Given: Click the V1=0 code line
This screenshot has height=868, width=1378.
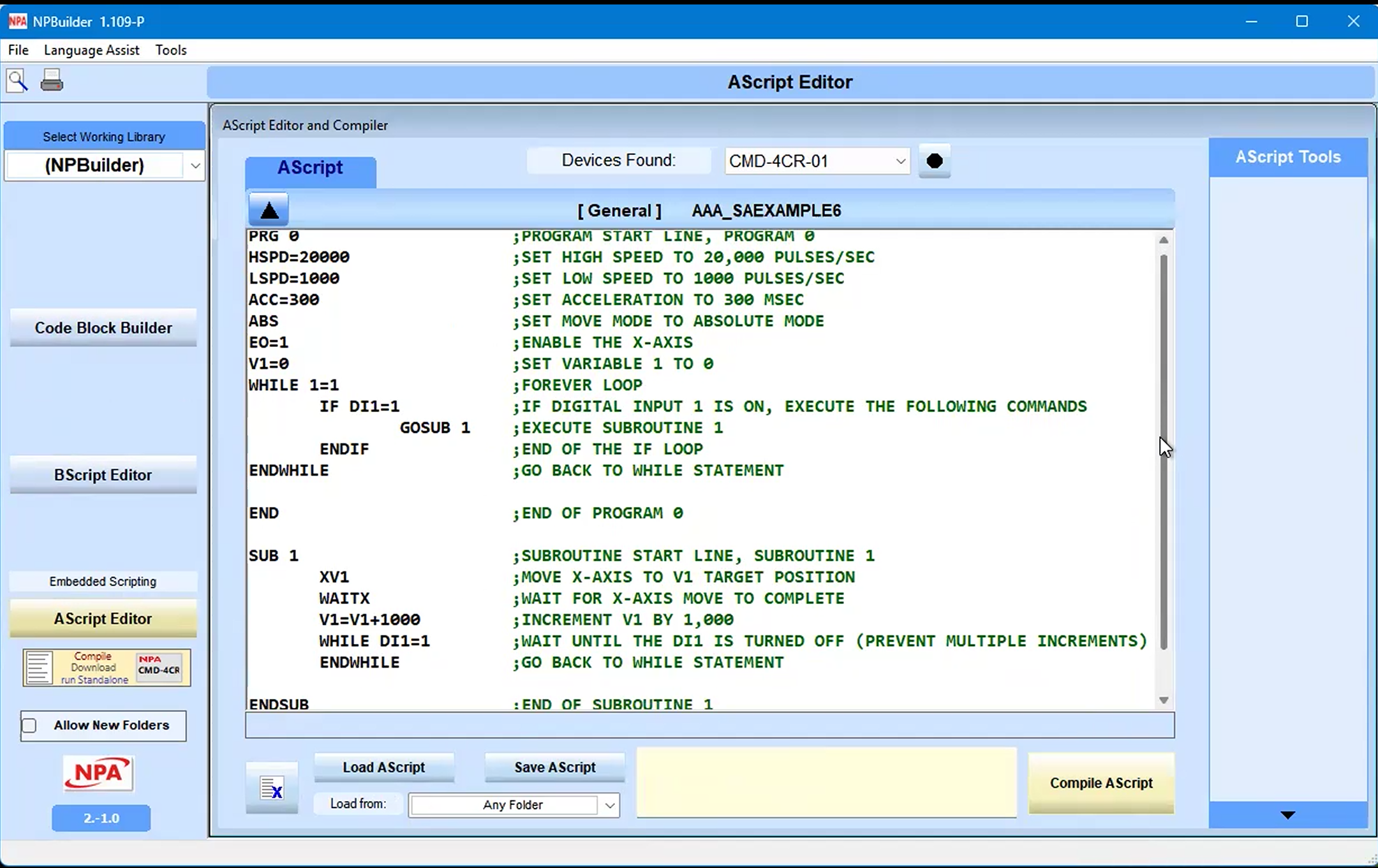Looking at the screenshot, I should coord(269,364).
